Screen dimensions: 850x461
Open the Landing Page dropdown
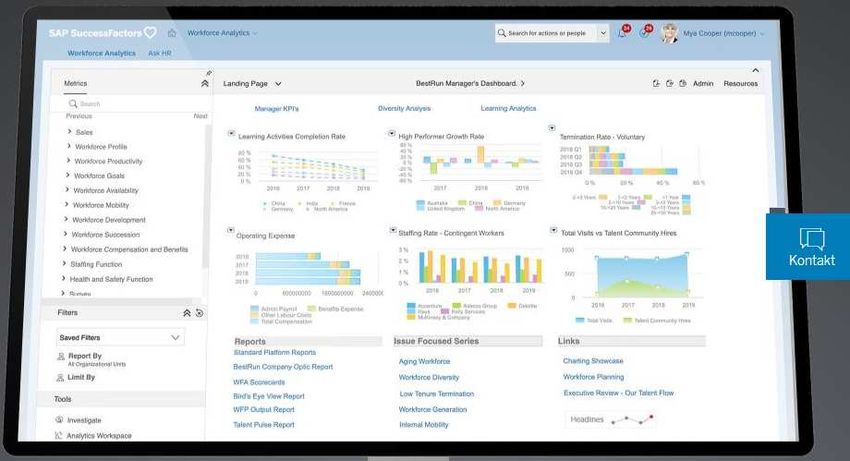(x=252, y=84)
